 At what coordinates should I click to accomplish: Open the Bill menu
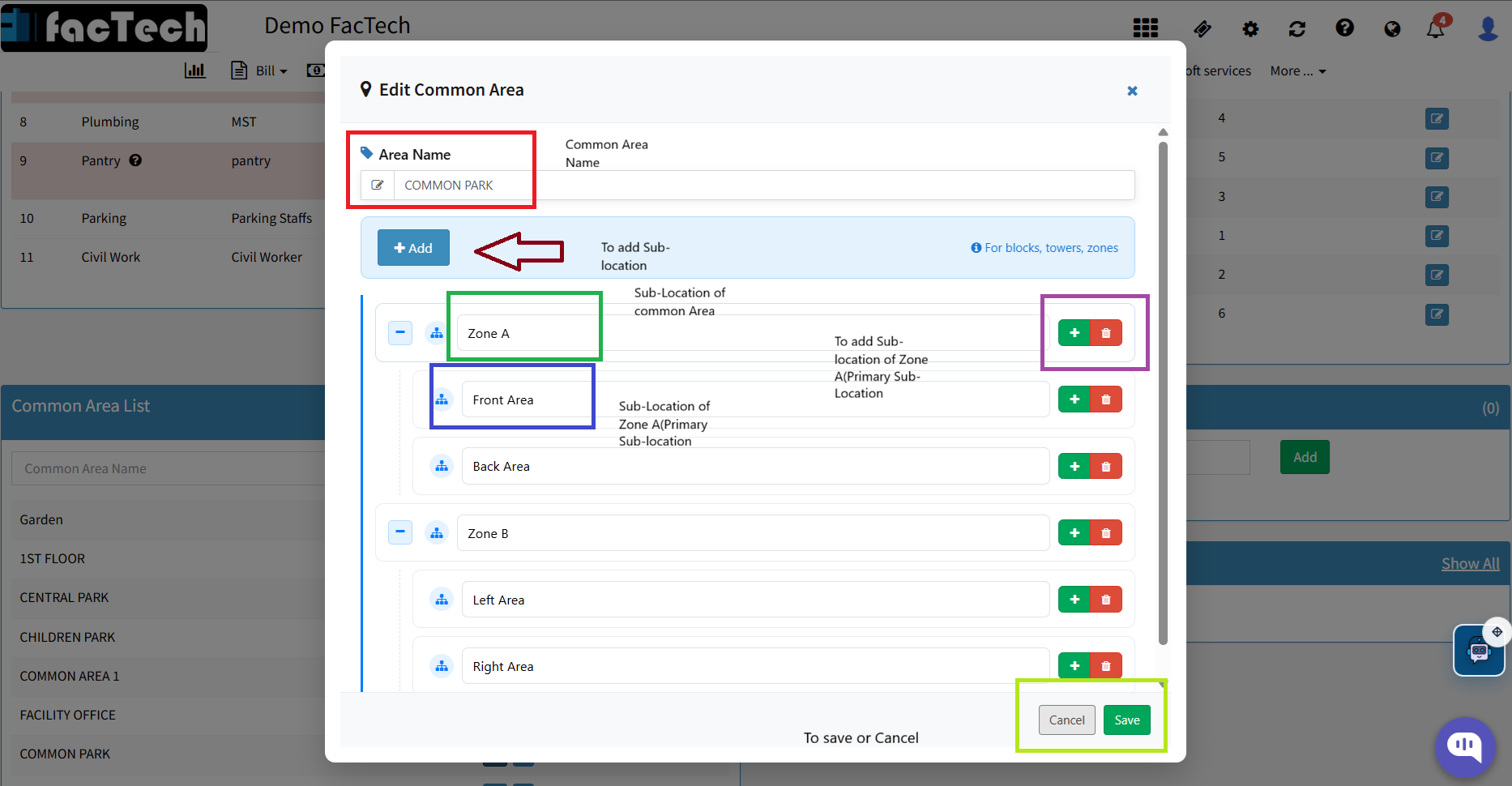click(260, 71)
